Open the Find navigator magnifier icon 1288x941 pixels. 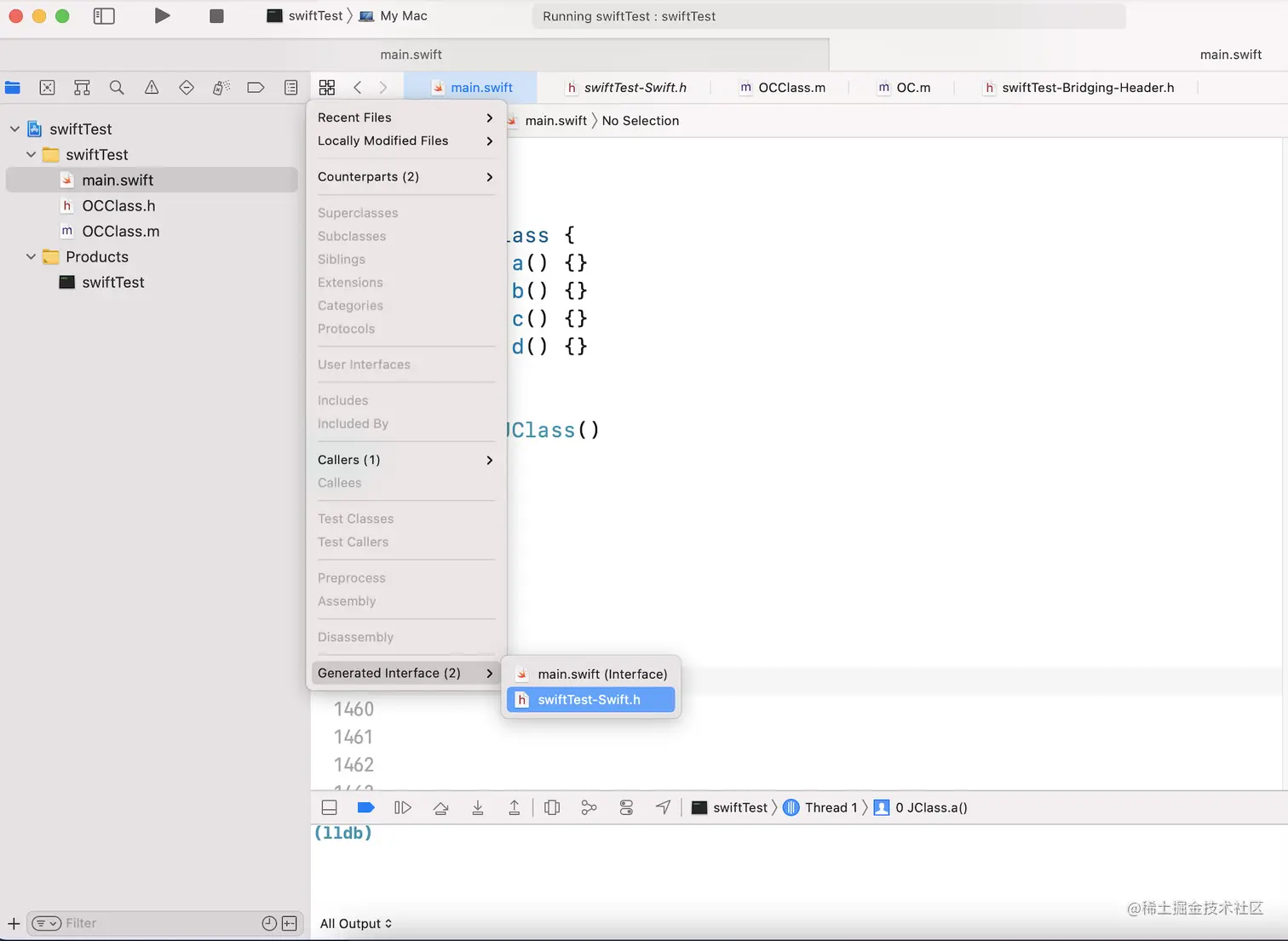117,87
